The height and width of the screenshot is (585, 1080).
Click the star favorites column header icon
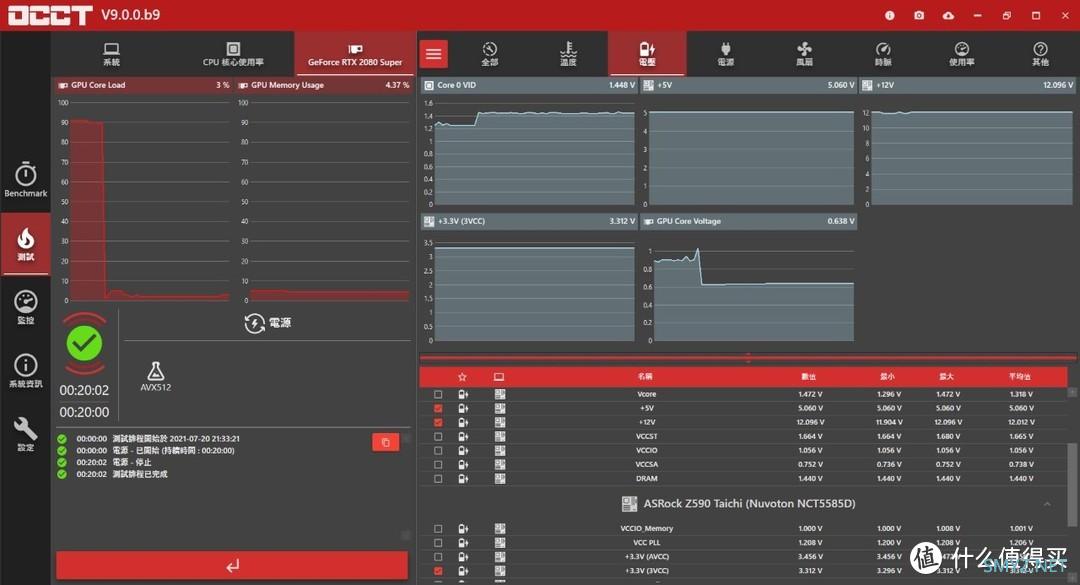coord(462,377)
